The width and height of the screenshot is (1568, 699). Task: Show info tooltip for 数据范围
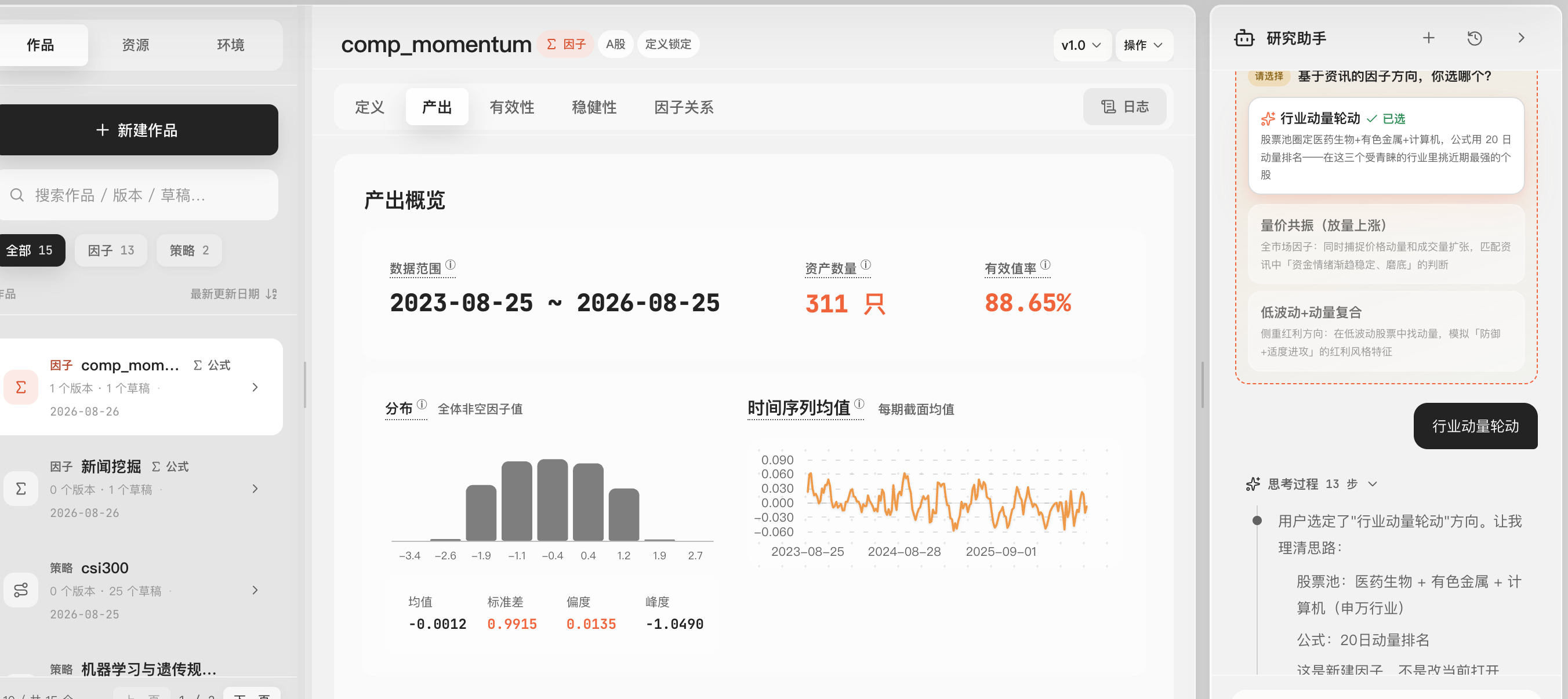tap(451, 265)
